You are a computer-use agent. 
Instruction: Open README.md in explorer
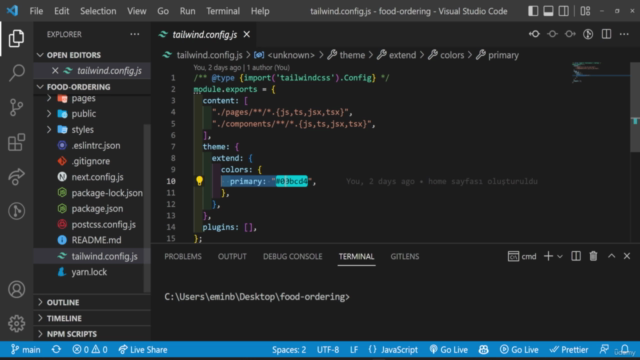point(96,240)
